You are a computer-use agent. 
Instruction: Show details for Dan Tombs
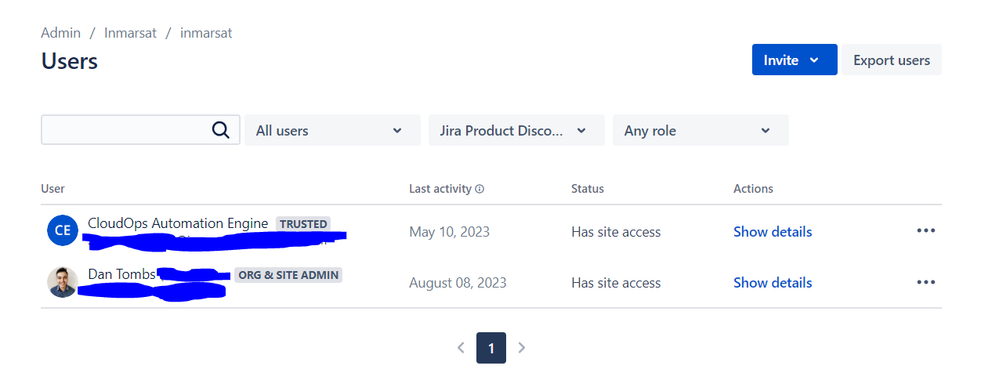coord(772,283)
